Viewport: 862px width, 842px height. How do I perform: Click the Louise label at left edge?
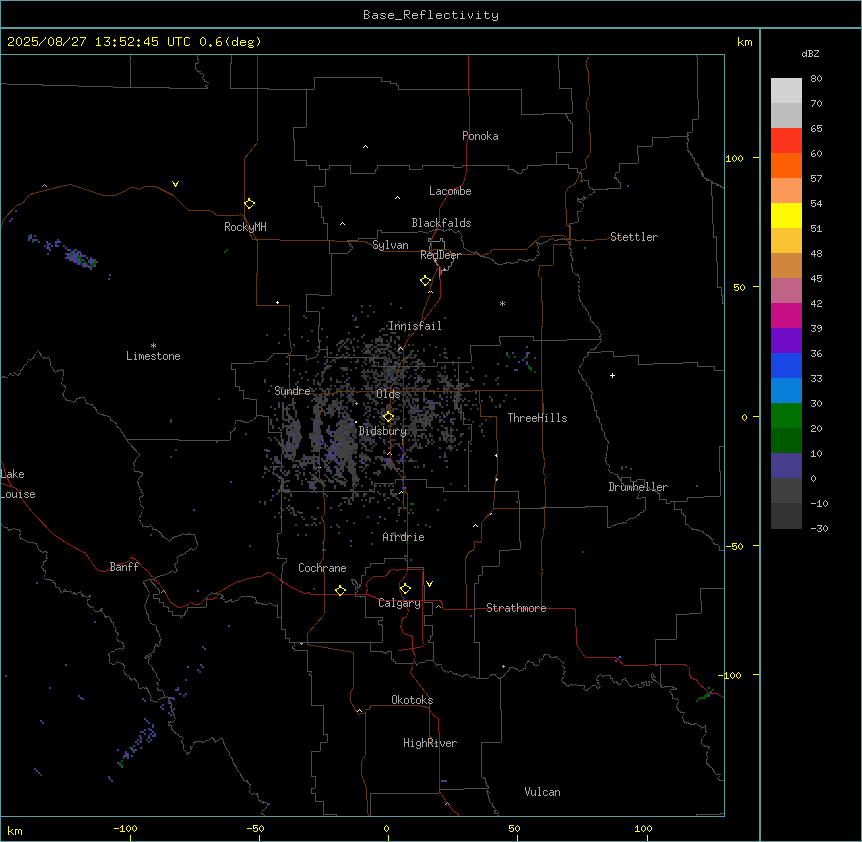(x=18, y=494)
